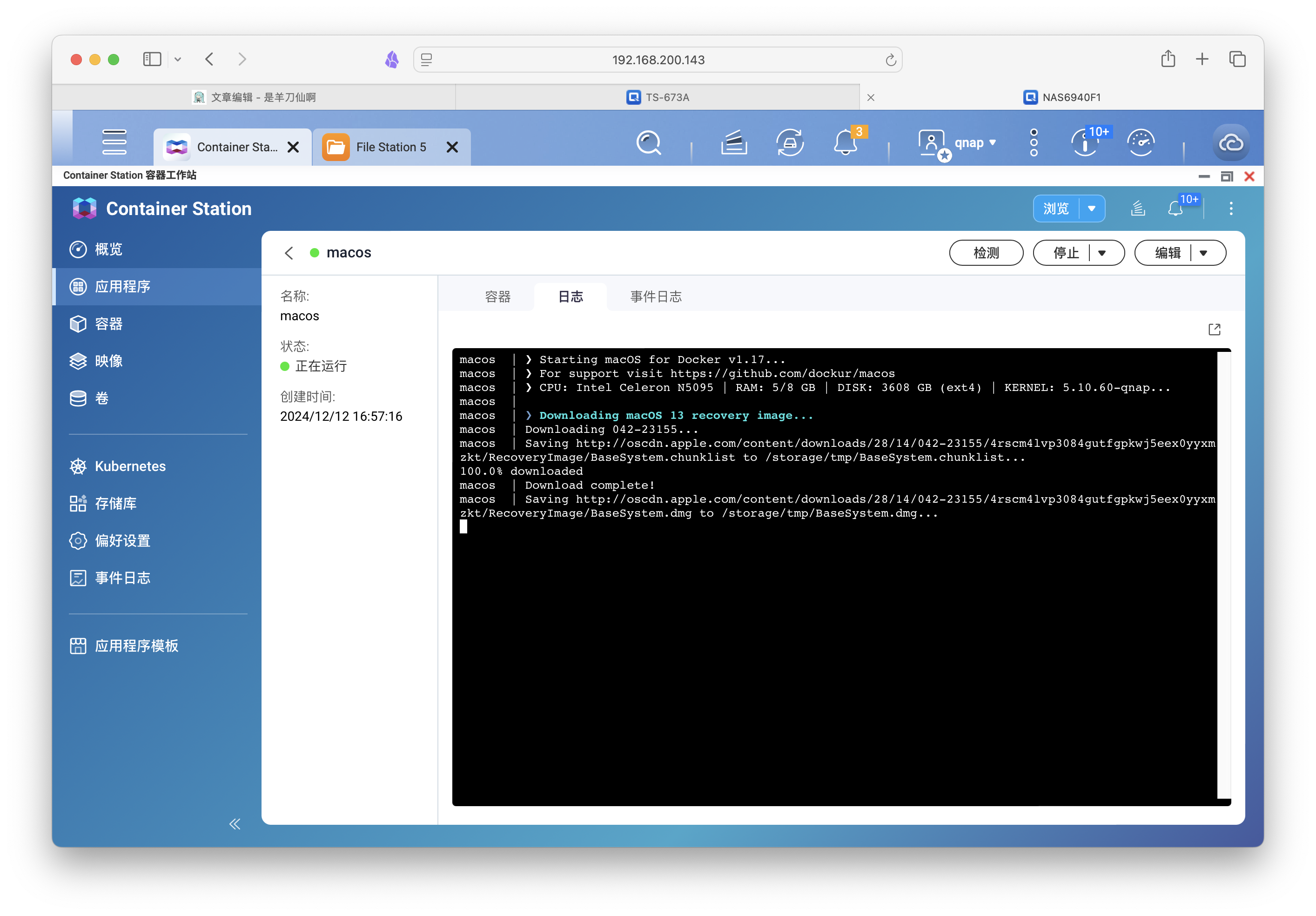Click the 编辑 button
Image resolution: width=1316 pixels, height=916 pixels.
click(1167, 253)
